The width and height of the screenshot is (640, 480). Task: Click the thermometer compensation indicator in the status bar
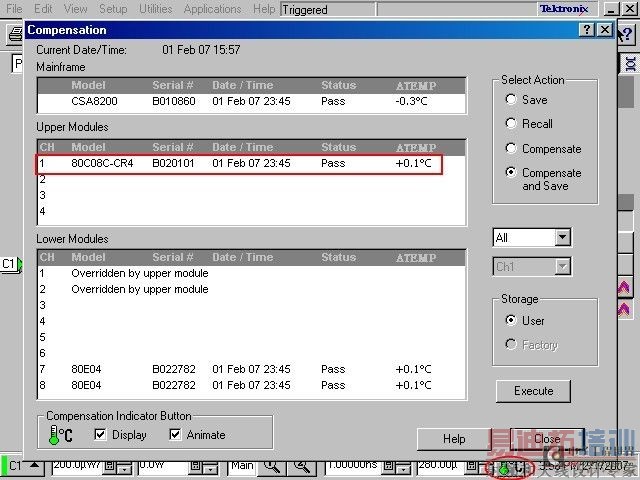click(x=511, y=467)
